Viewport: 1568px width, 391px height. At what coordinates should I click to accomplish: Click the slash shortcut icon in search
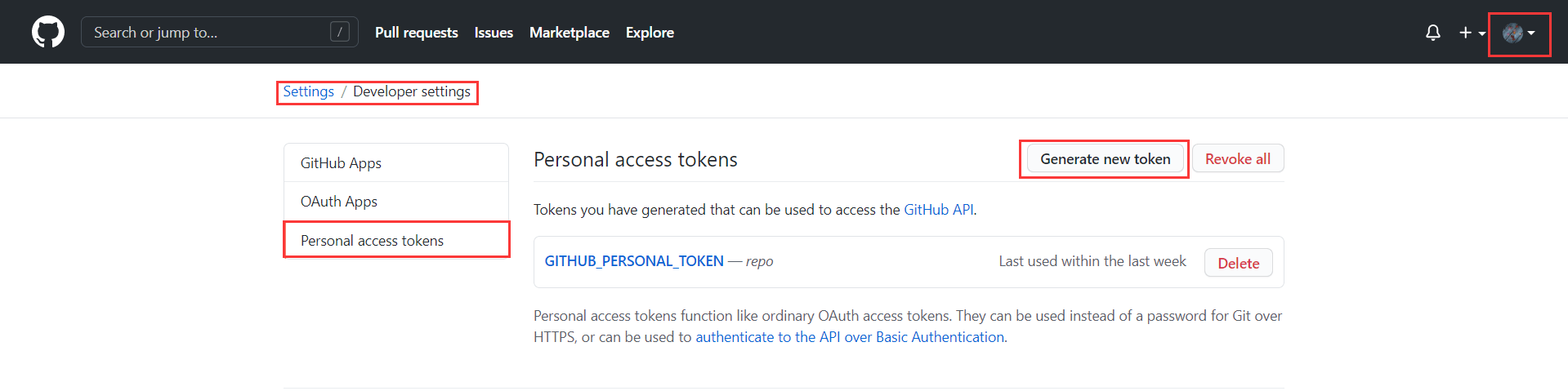(x=340, y=32)
